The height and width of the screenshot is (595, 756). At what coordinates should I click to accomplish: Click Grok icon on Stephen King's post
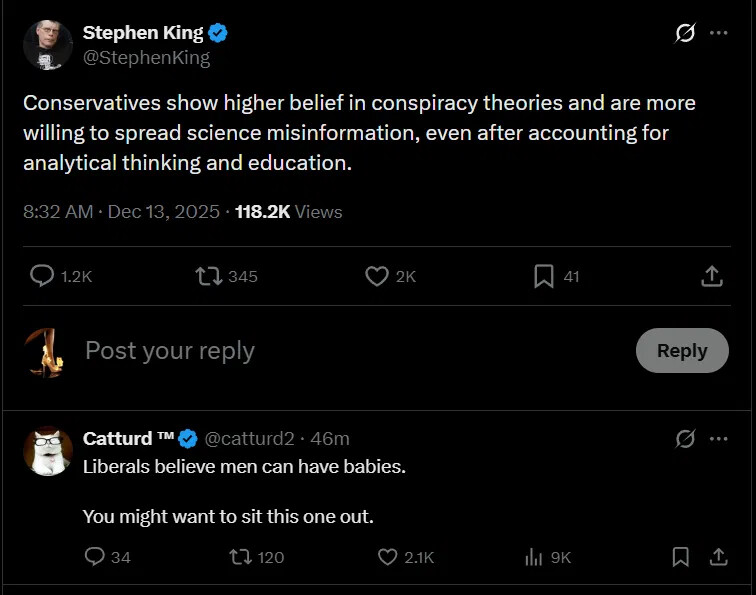pyautogui.click(x=685, y=33)
